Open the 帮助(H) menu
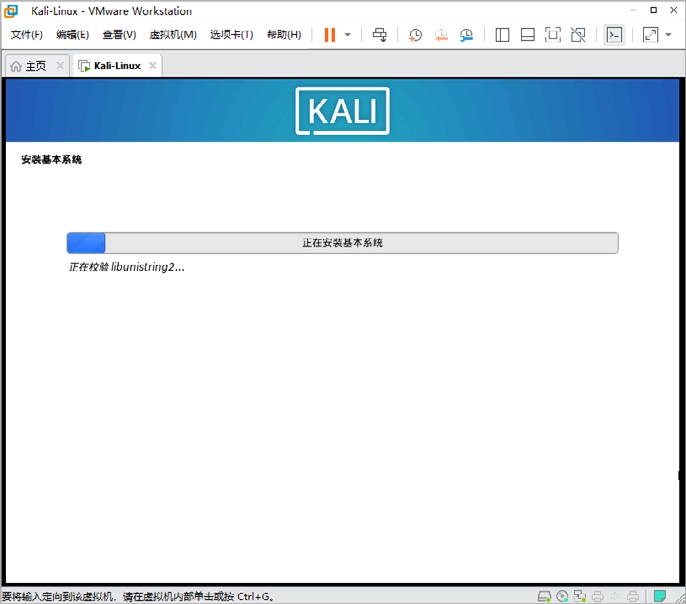The image size is (686, 604). pyautogui.click(x=284, y=35)
